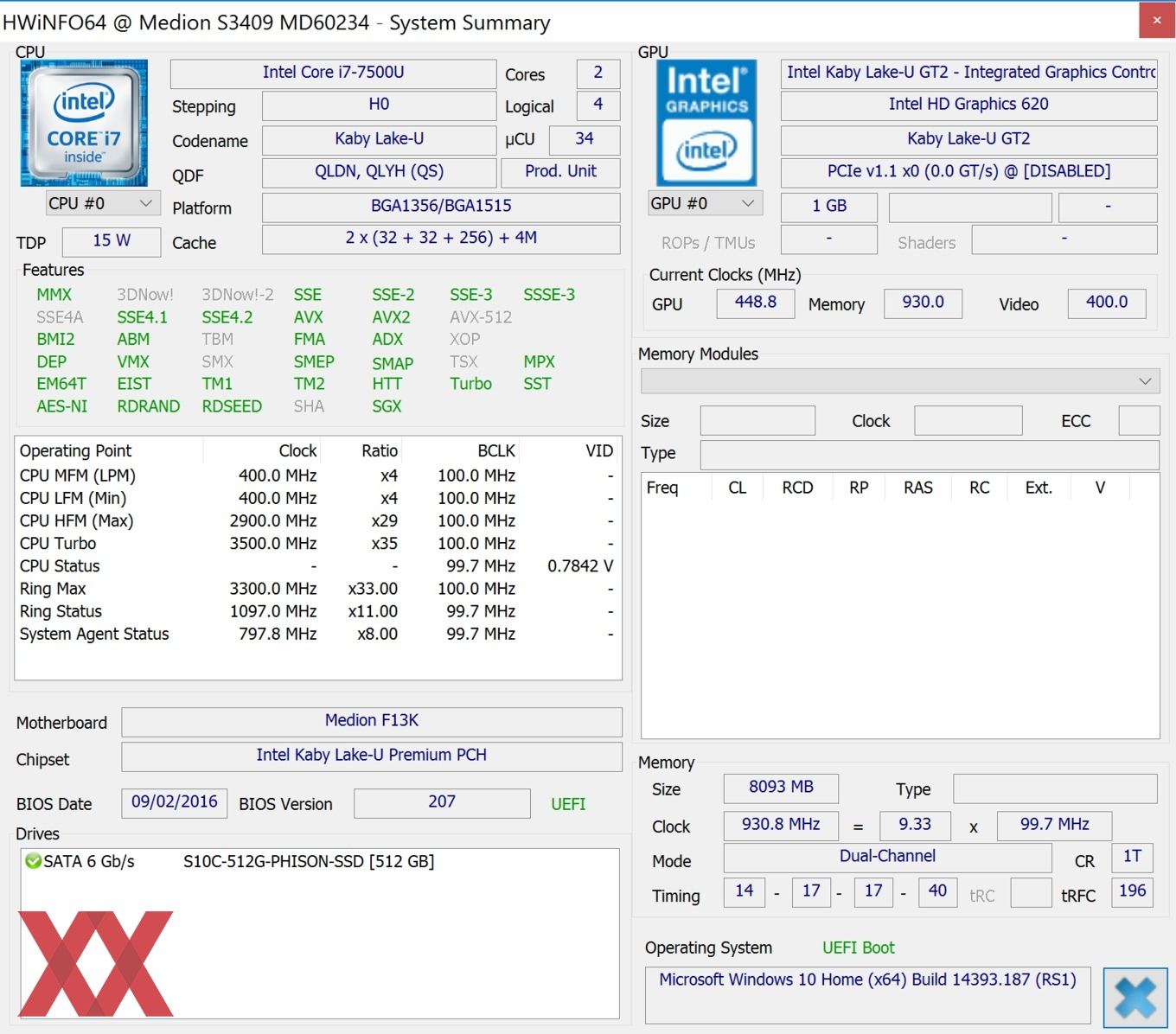Click the Platform BGA1356/BGA1515 field
This screenshot has height=1034, width=1176.
tap(441, 207)
